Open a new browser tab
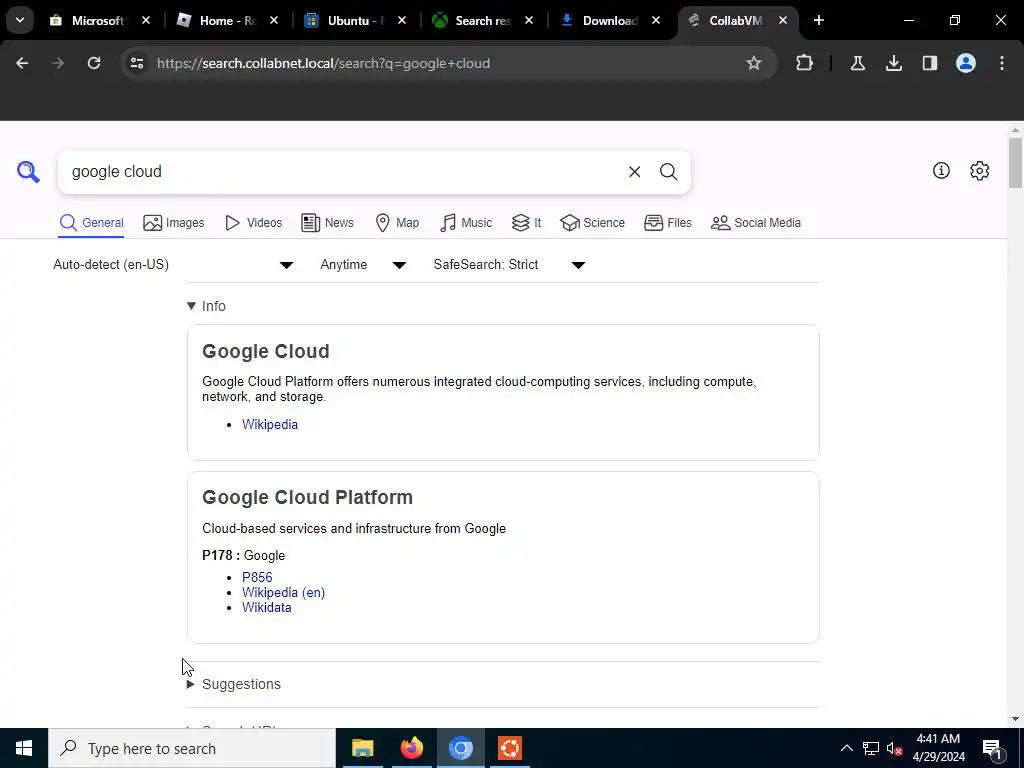 [818, 20]
